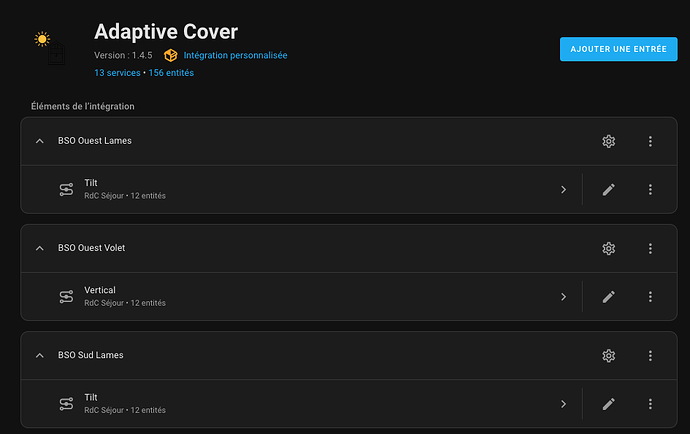Open three-dot menu on BSO Ouest Lames Tilt row
This screenshot has height=434, width=690.
tap(650, 190)
